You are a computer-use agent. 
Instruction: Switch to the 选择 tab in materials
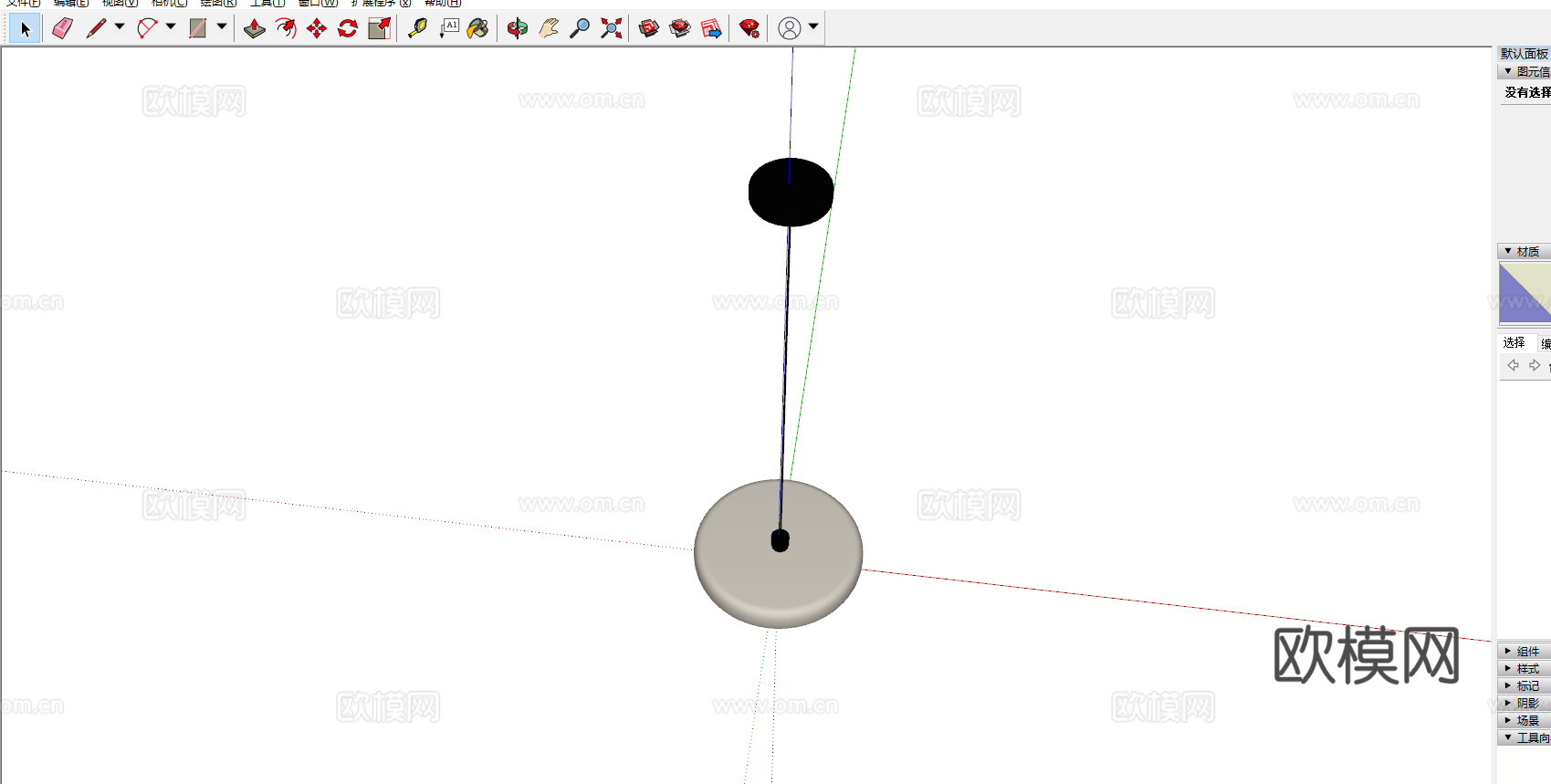point(1514,342)
